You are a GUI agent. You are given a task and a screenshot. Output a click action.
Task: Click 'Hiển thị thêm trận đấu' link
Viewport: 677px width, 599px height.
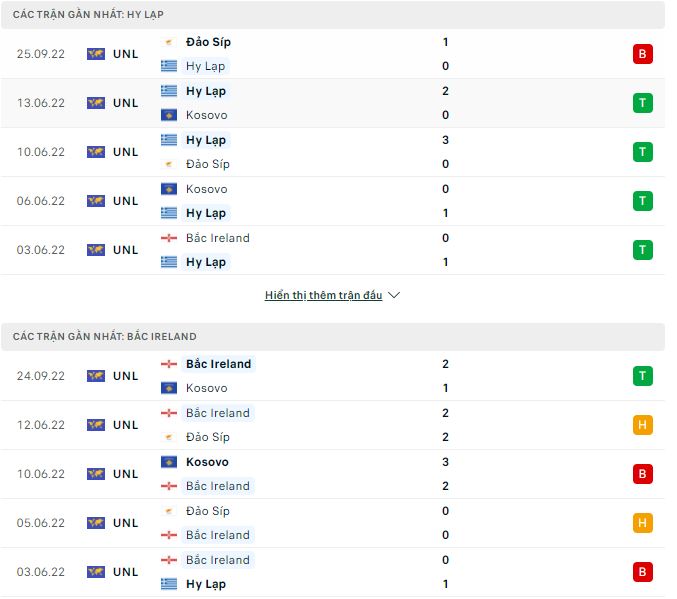pyautogui.click(x=324, y=296)
